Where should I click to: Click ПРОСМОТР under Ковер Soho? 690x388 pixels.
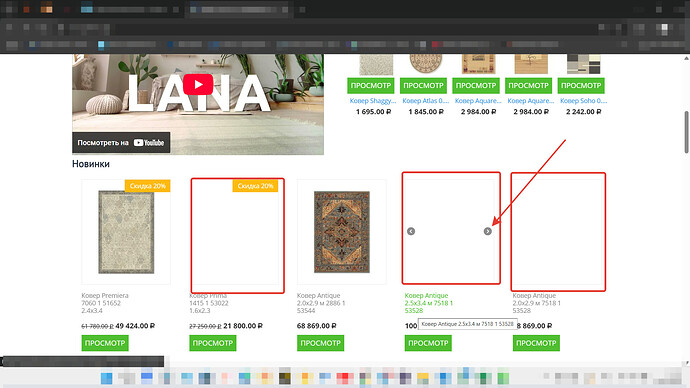tap(581, 85)
